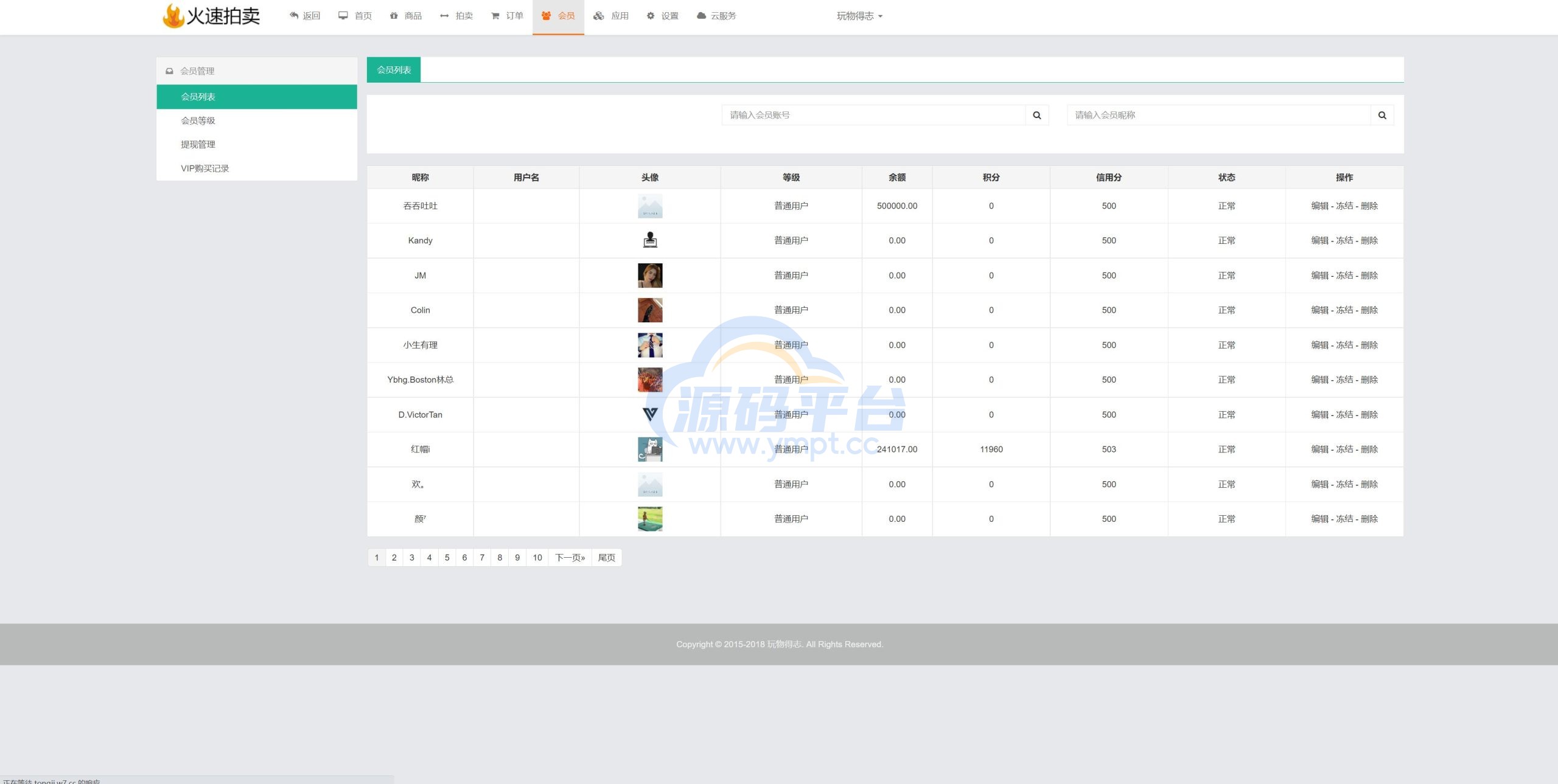
Task: Click 积分 value 11960
Action: 991,449
